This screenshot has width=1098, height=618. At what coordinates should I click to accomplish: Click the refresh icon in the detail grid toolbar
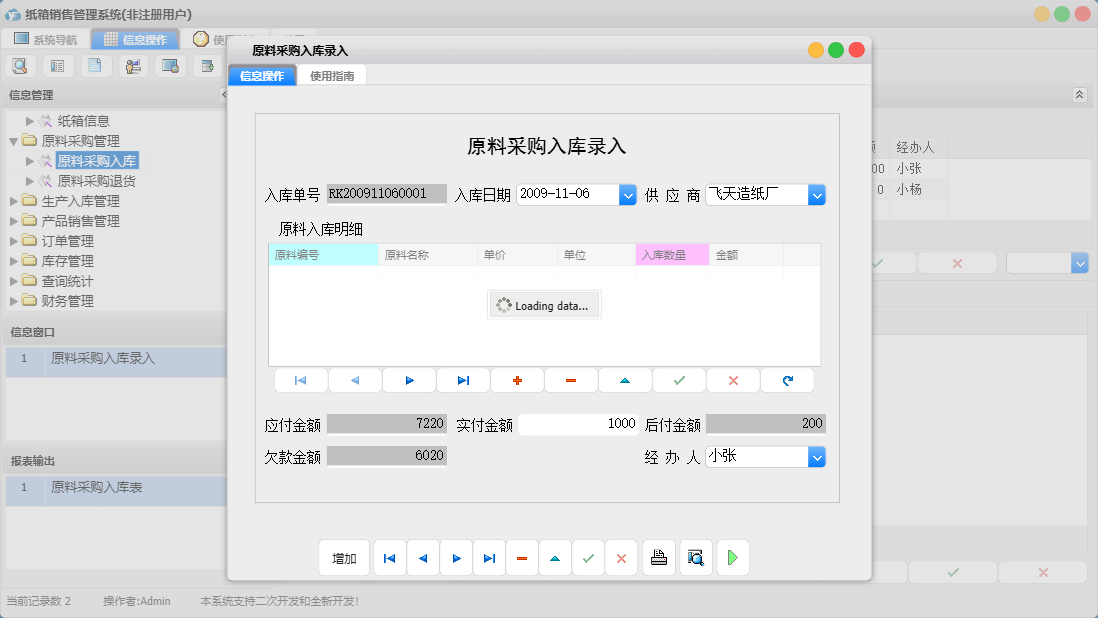(787, 380)
